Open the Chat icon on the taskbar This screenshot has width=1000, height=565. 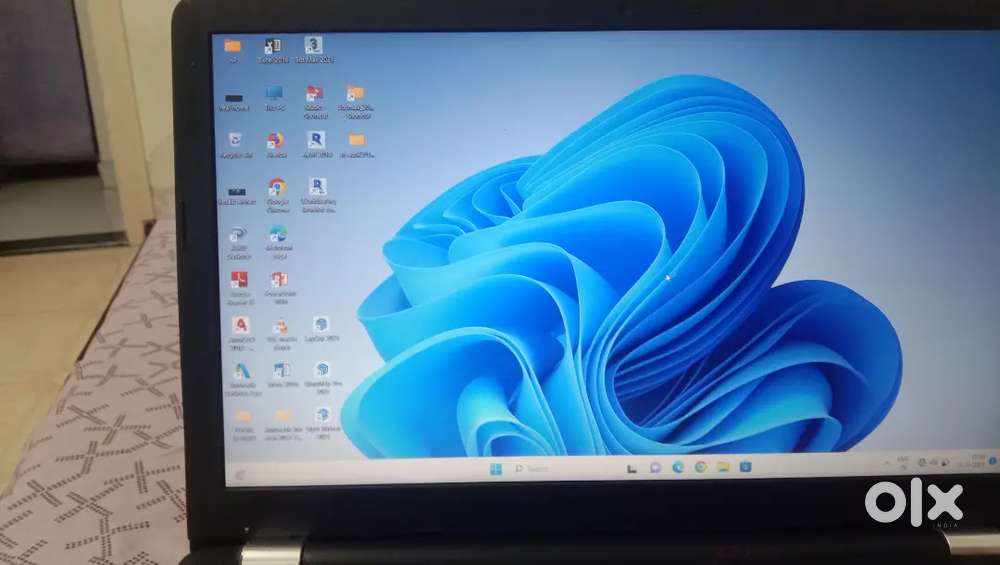tap(655, 467)
